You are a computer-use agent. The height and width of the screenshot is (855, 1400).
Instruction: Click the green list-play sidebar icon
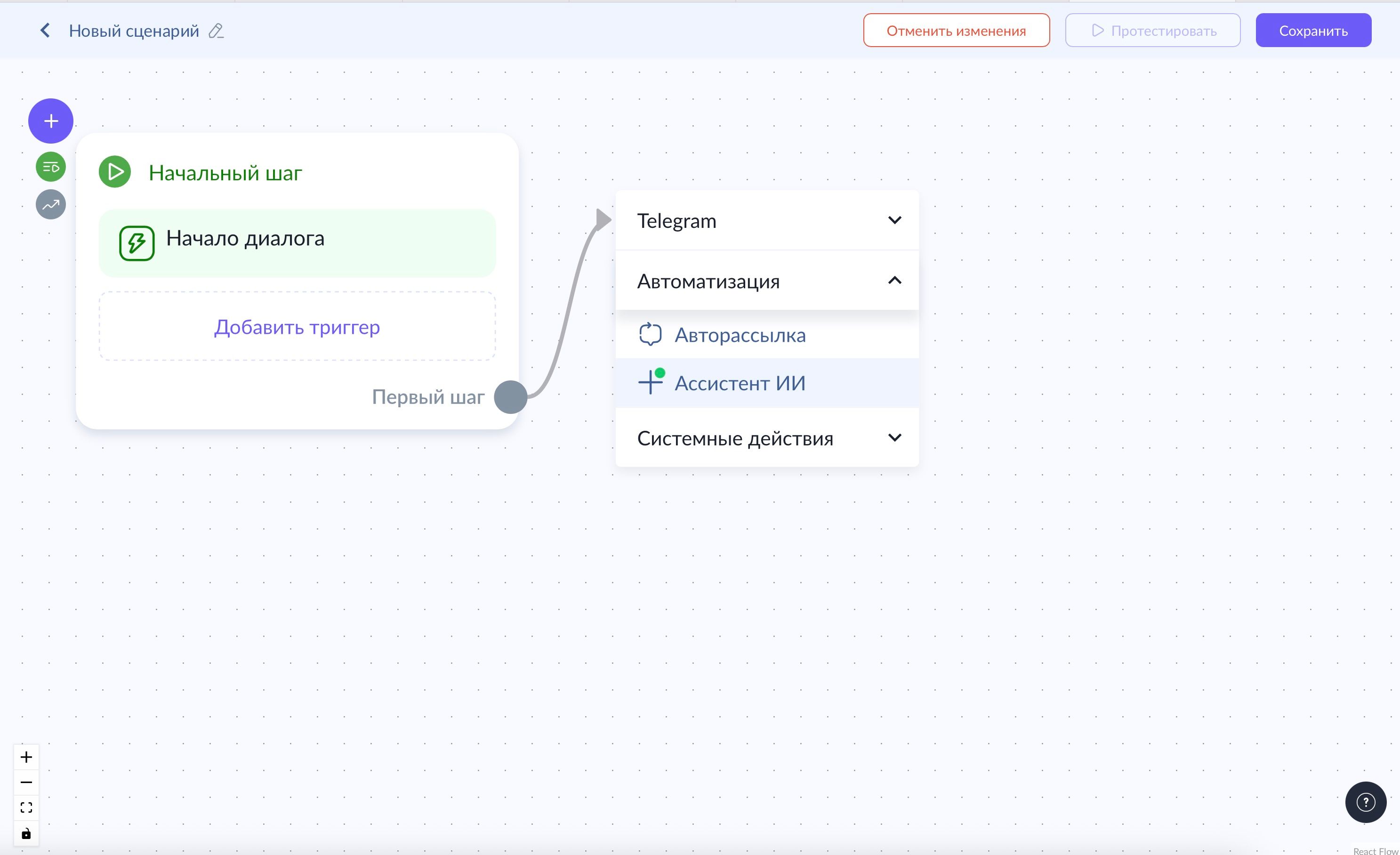[x=50, y=167]
